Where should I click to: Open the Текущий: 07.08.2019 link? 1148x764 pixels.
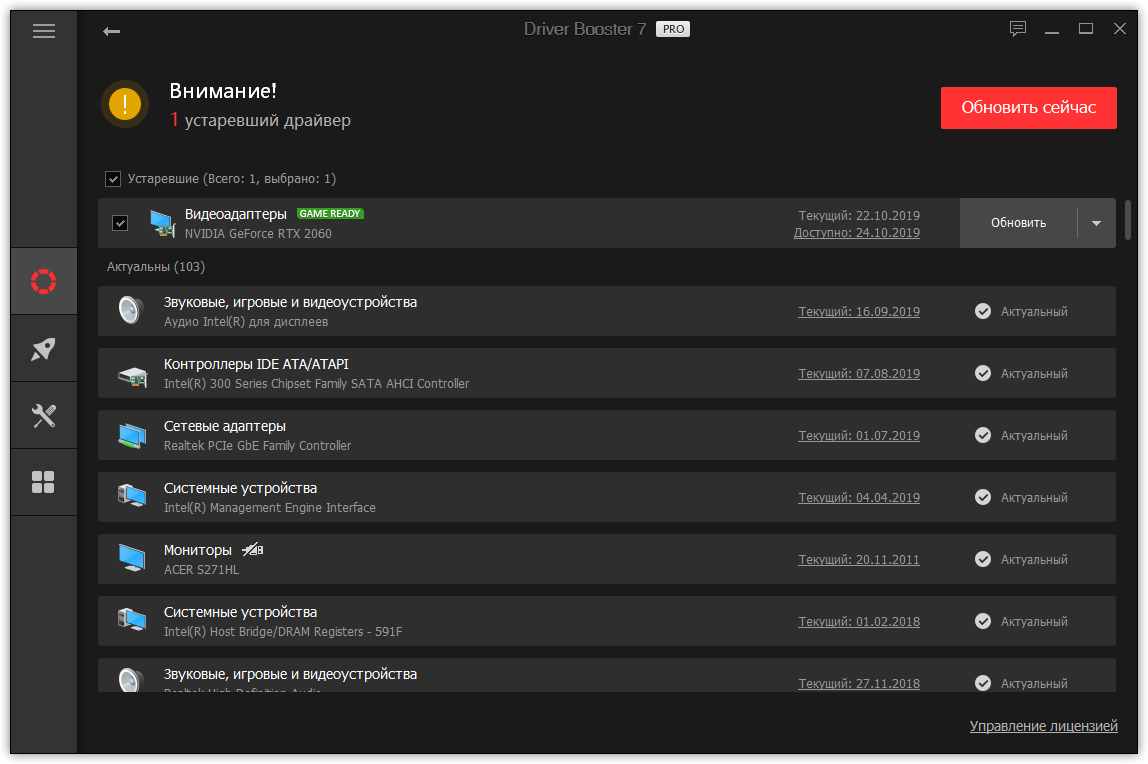pyautogui.click(x=859, y=373)
